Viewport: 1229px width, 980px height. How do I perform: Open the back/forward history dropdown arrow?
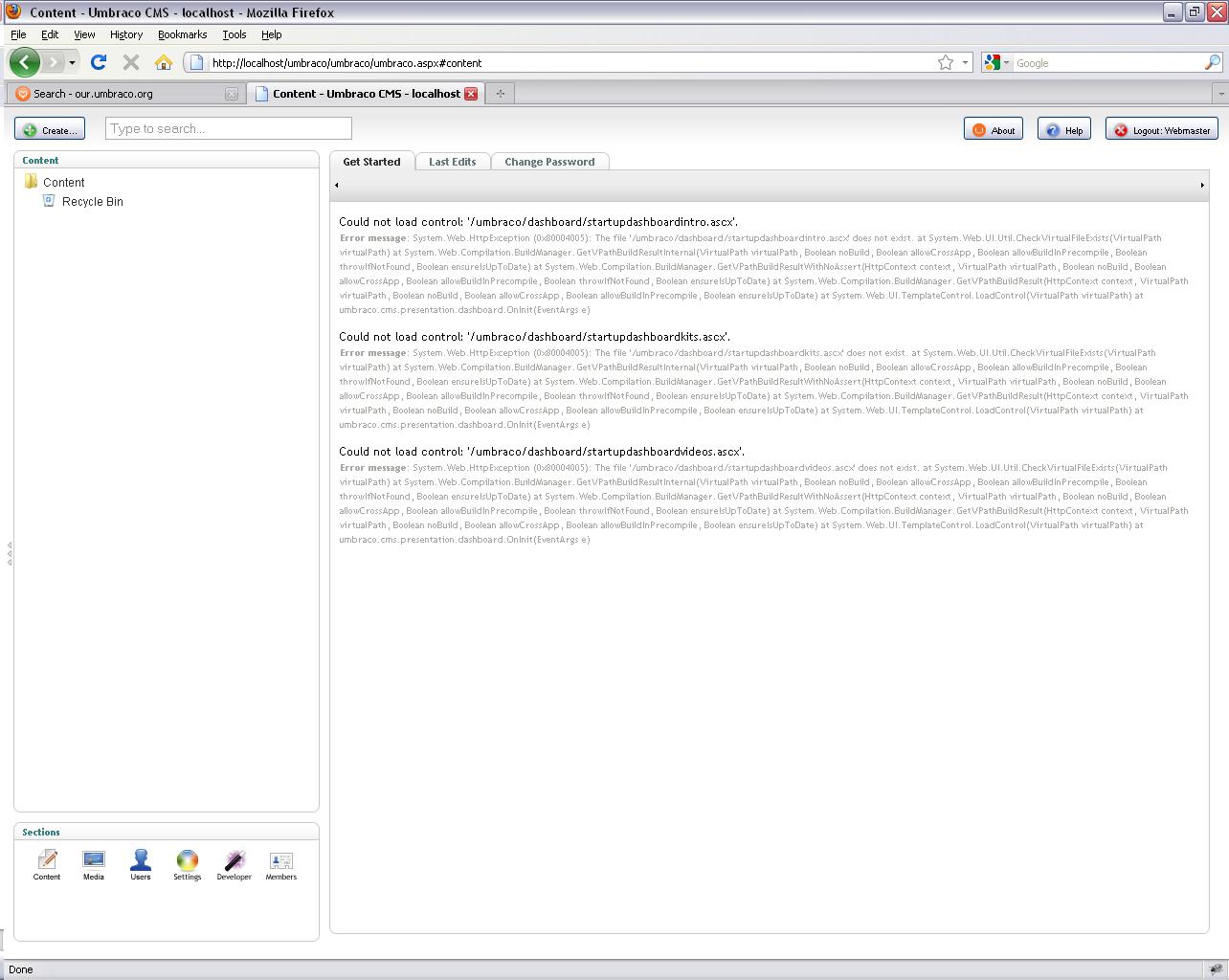tap(72, 63)
